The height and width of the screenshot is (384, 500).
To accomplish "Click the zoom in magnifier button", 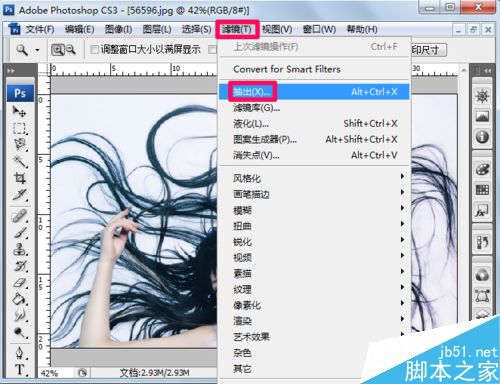I will 57,50.
